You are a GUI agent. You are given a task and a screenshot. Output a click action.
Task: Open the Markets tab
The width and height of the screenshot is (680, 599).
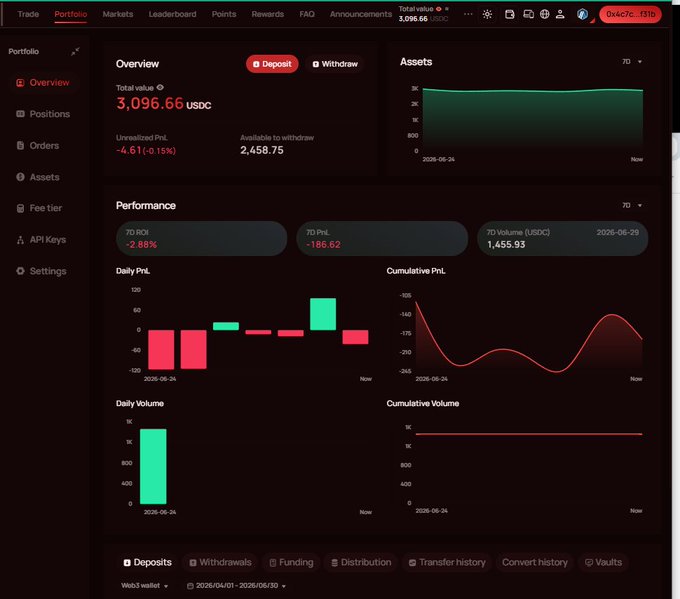tap(118, 14)
